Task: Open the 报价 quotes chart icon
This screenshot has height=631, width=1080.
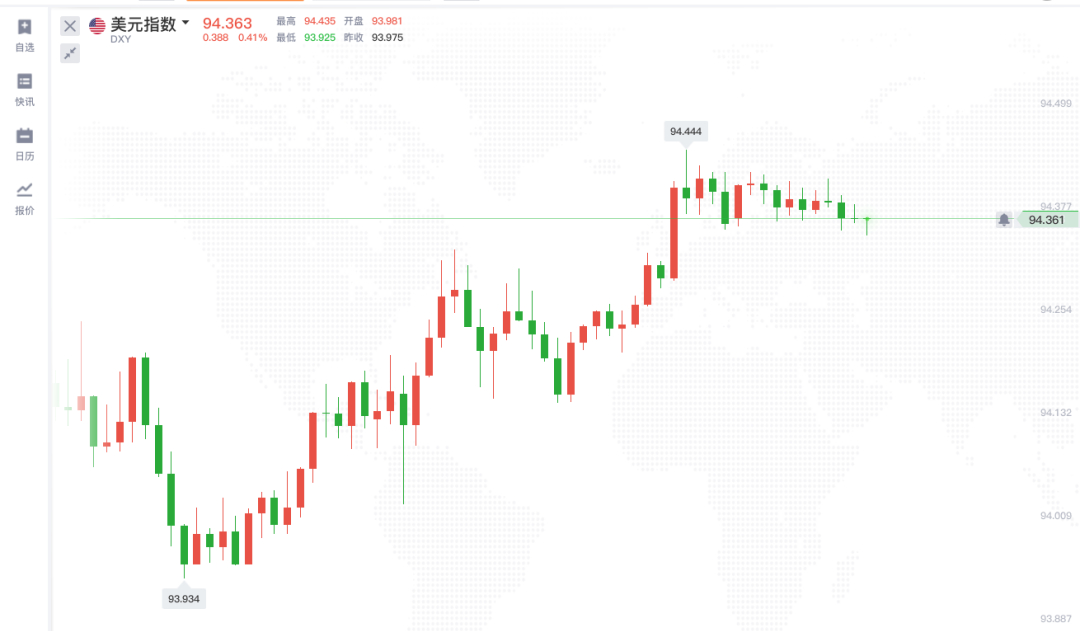Action: click(x=25, y=190)
